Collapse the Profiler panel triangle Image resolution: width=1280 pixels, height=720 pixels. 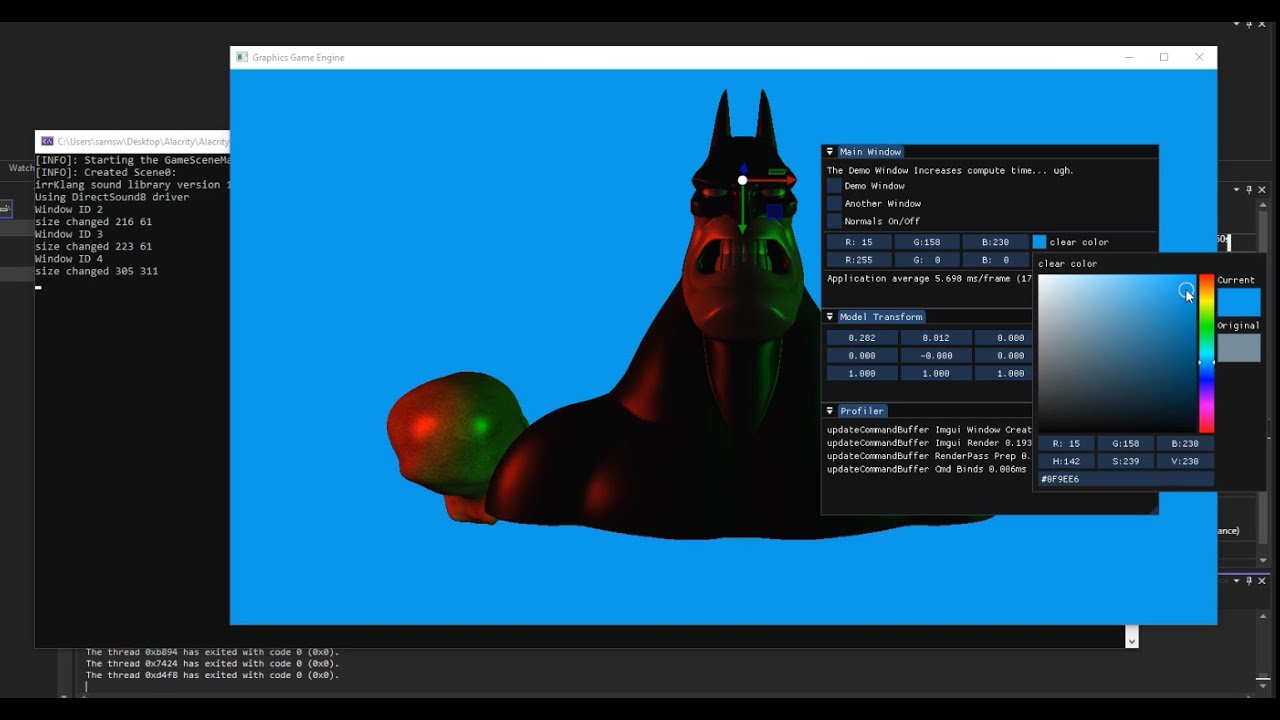coord(829,411)
